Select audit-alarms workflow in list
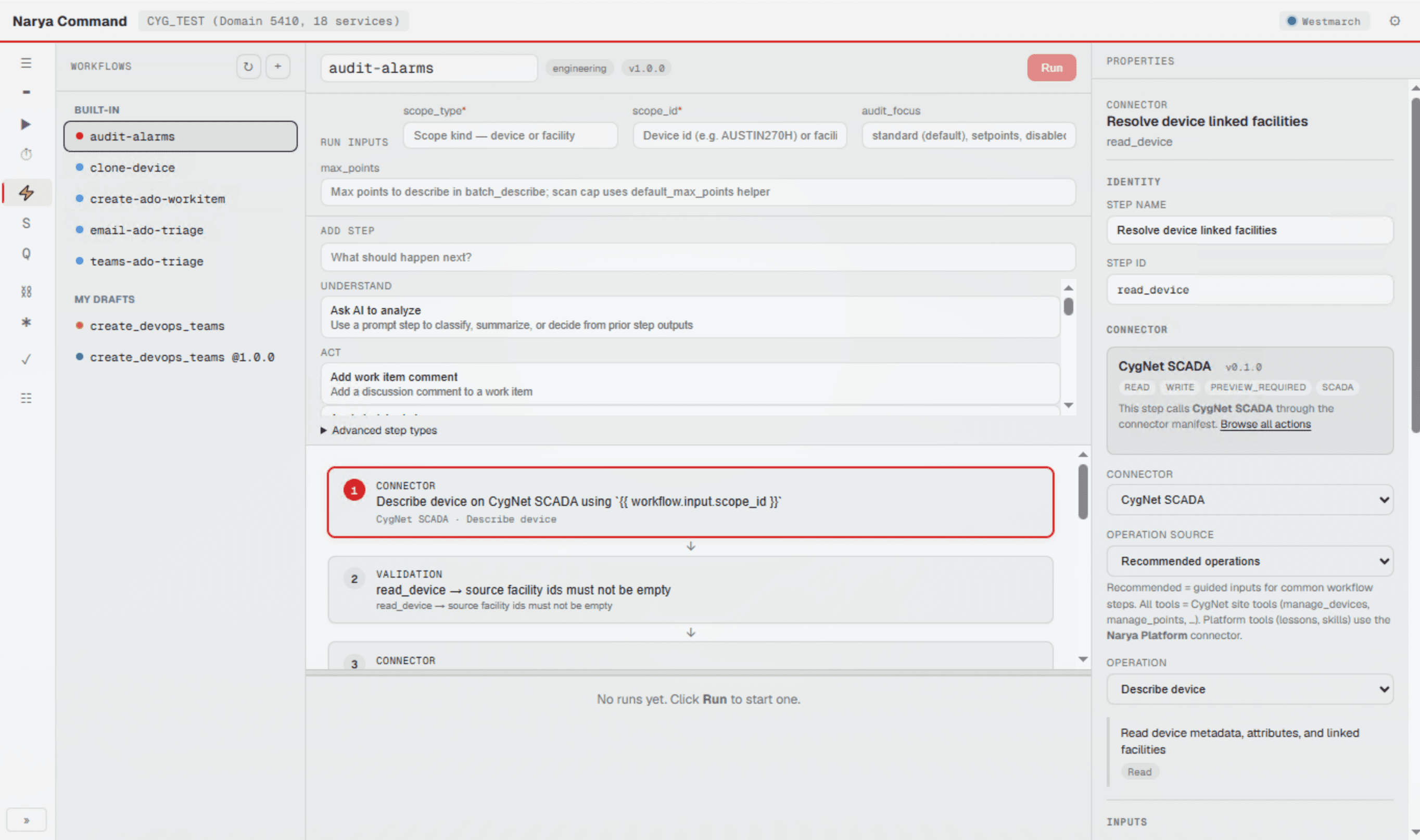Image resolution: width=1420 pixels, height=840 pixels. [x=181, y=136]
